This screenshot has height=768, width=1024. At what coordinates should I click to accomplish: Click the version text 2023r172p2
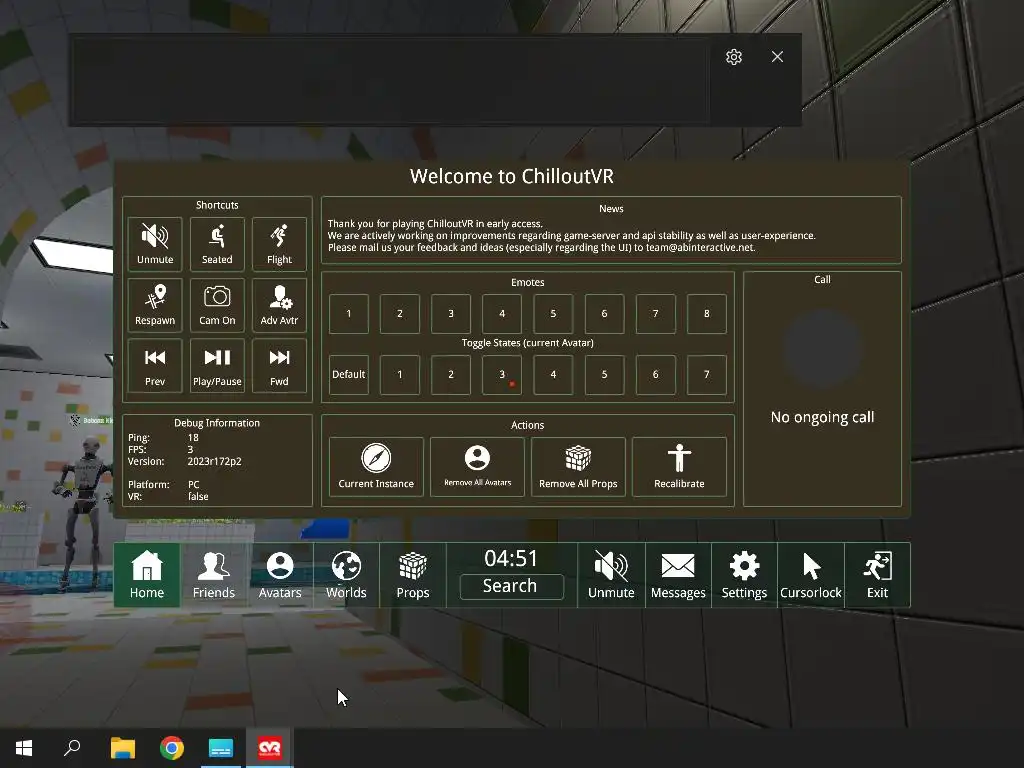(214, 461)
